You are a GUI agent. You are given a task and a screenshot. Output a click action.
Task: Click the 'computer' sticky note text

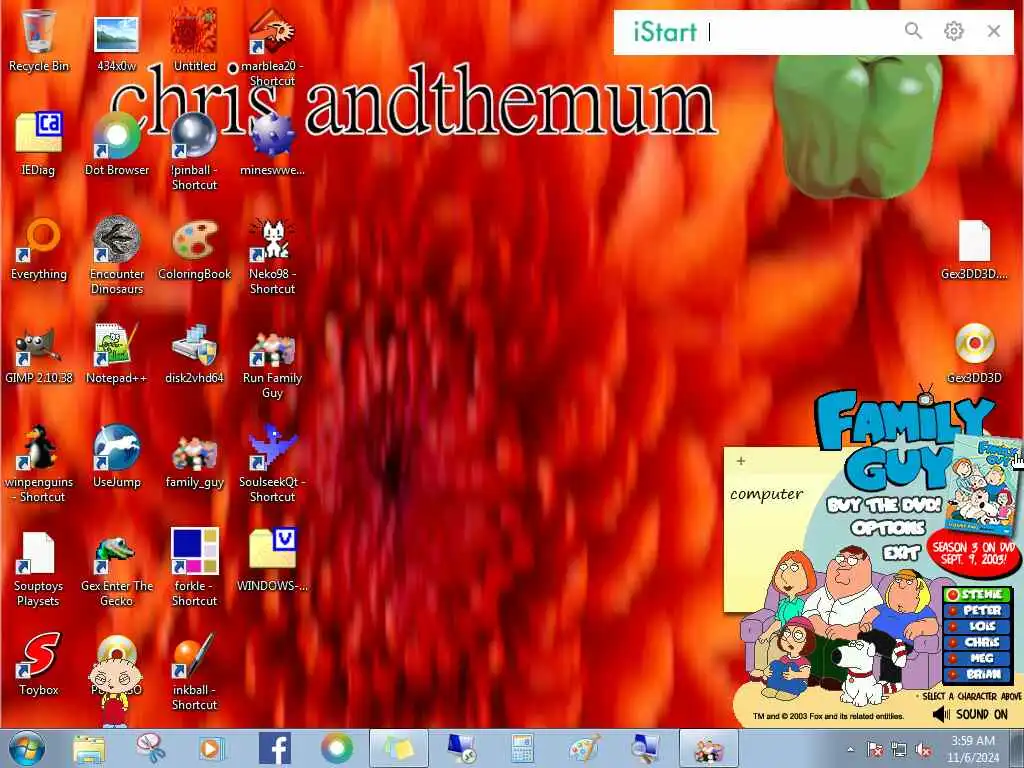[767, 494]
